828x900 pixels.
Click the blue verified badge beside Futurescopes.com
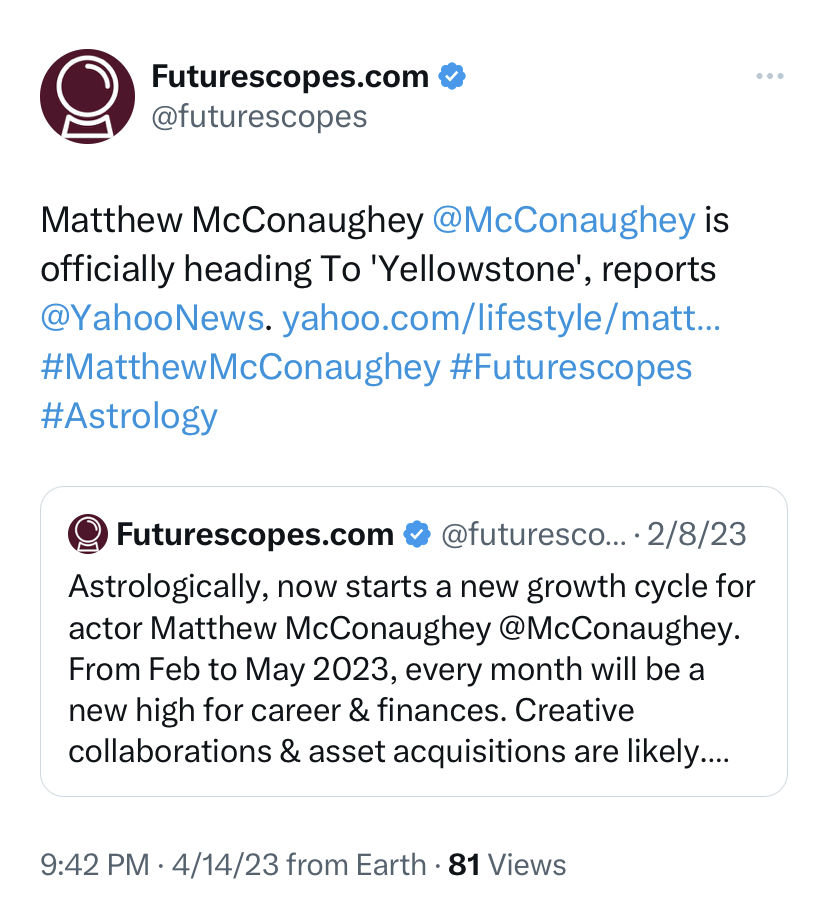tap(452, 76)
